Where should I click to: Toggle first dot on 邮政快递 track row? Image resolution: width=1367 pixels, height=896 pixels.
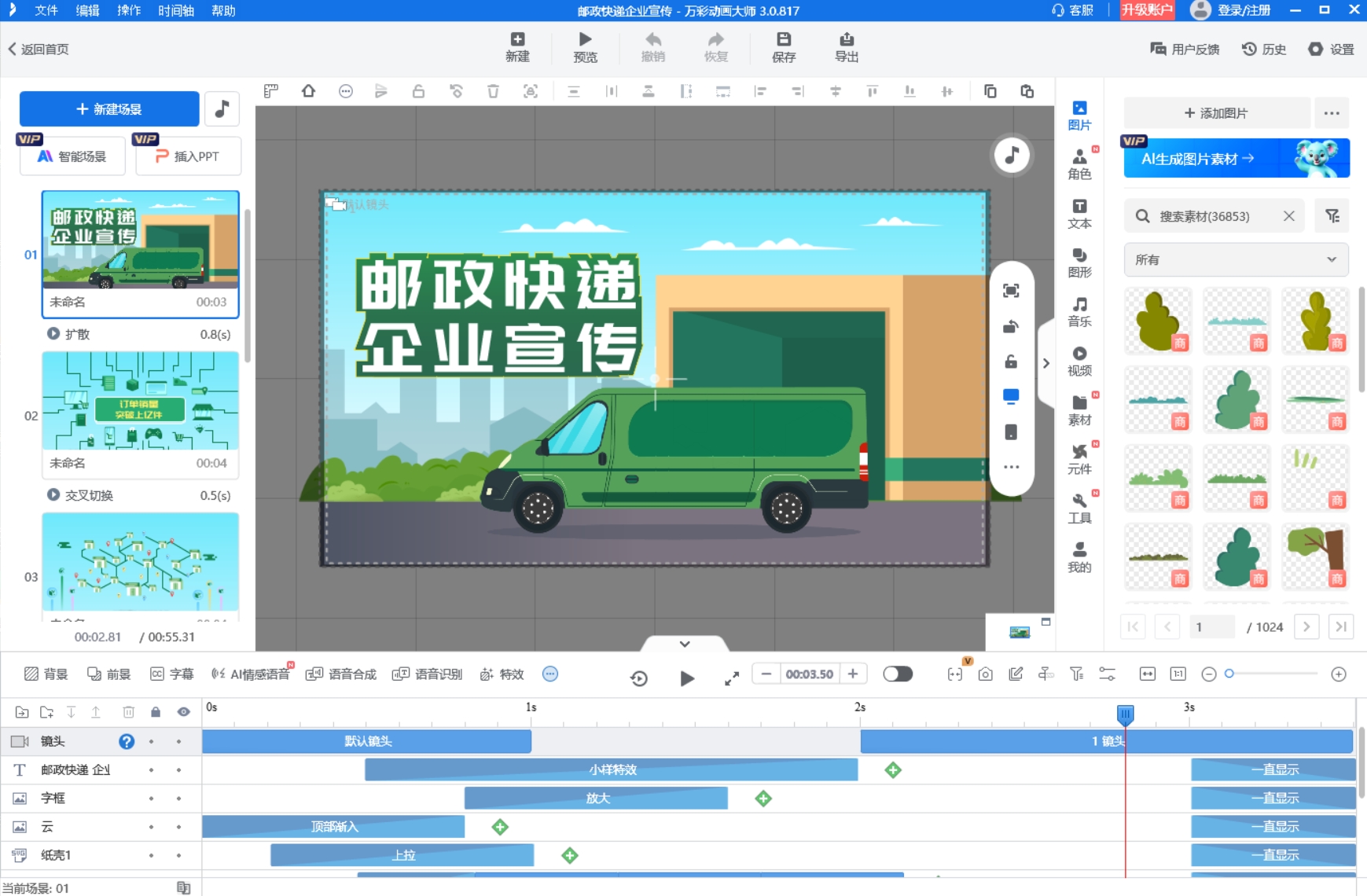click(151, 770)
